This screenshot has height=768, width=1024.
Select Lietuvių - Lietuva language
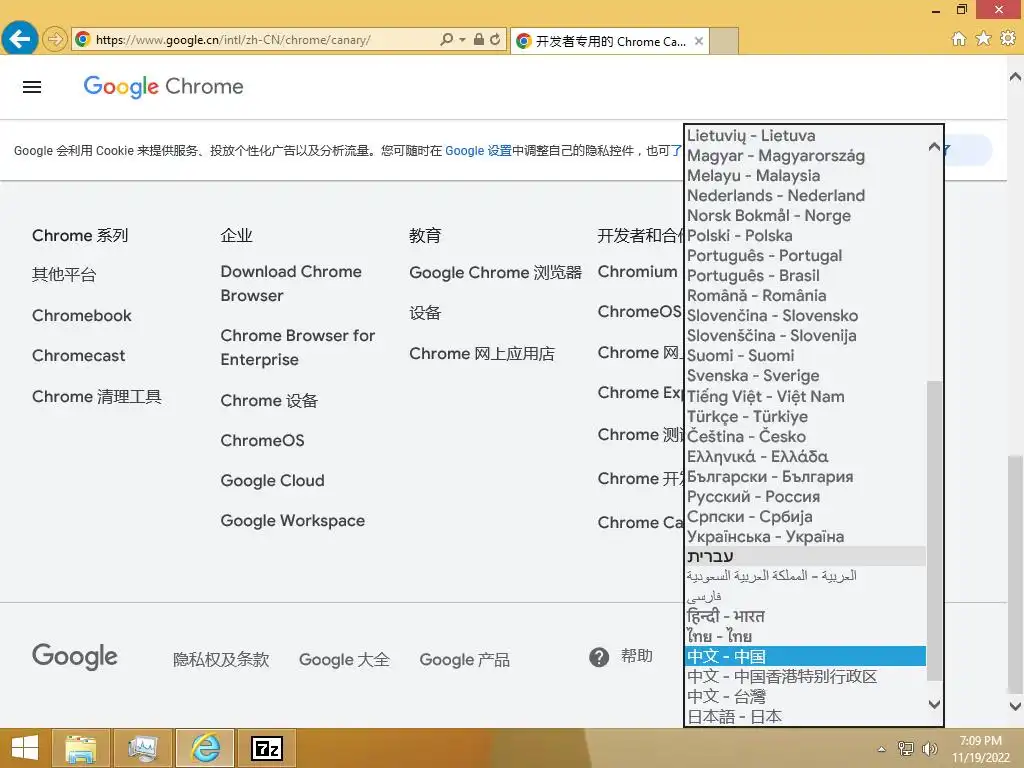[805, 135]
